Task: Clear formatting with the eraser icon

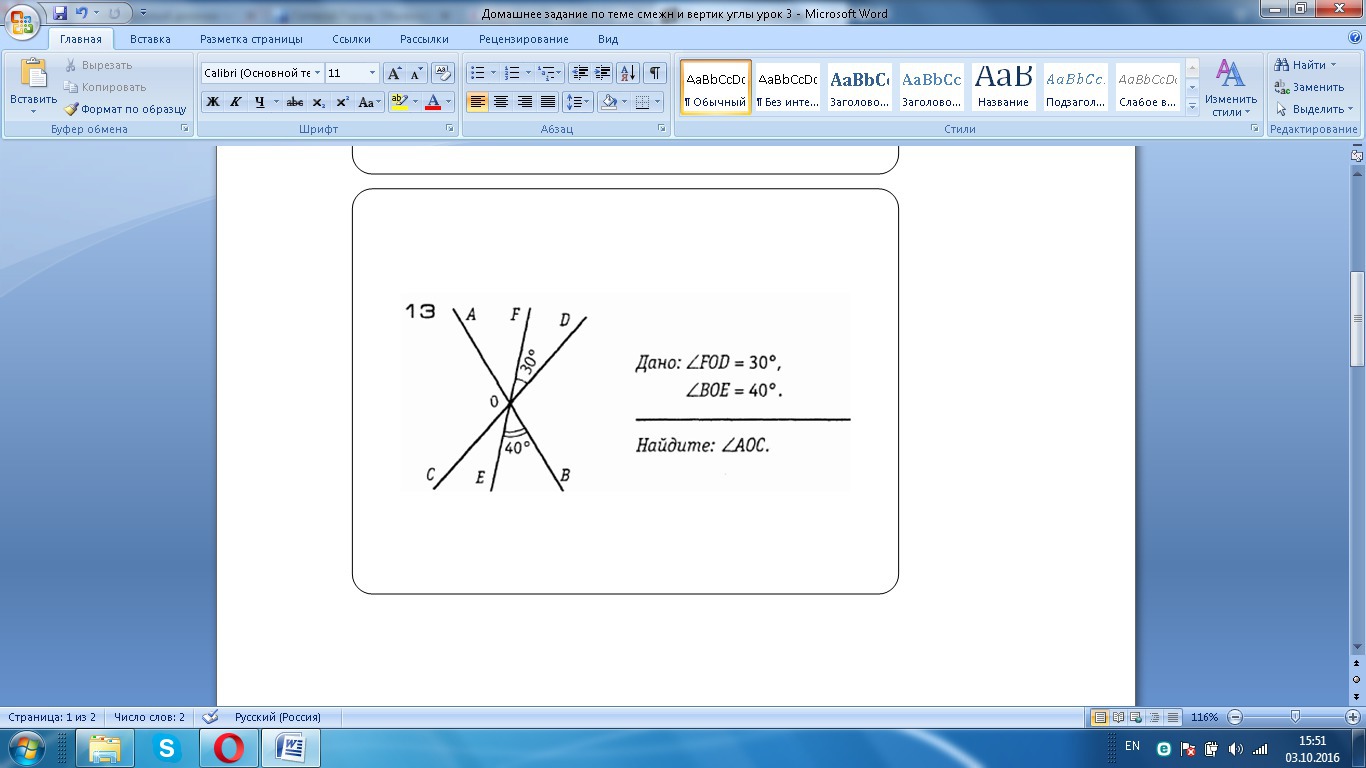Action: point(443,73)
